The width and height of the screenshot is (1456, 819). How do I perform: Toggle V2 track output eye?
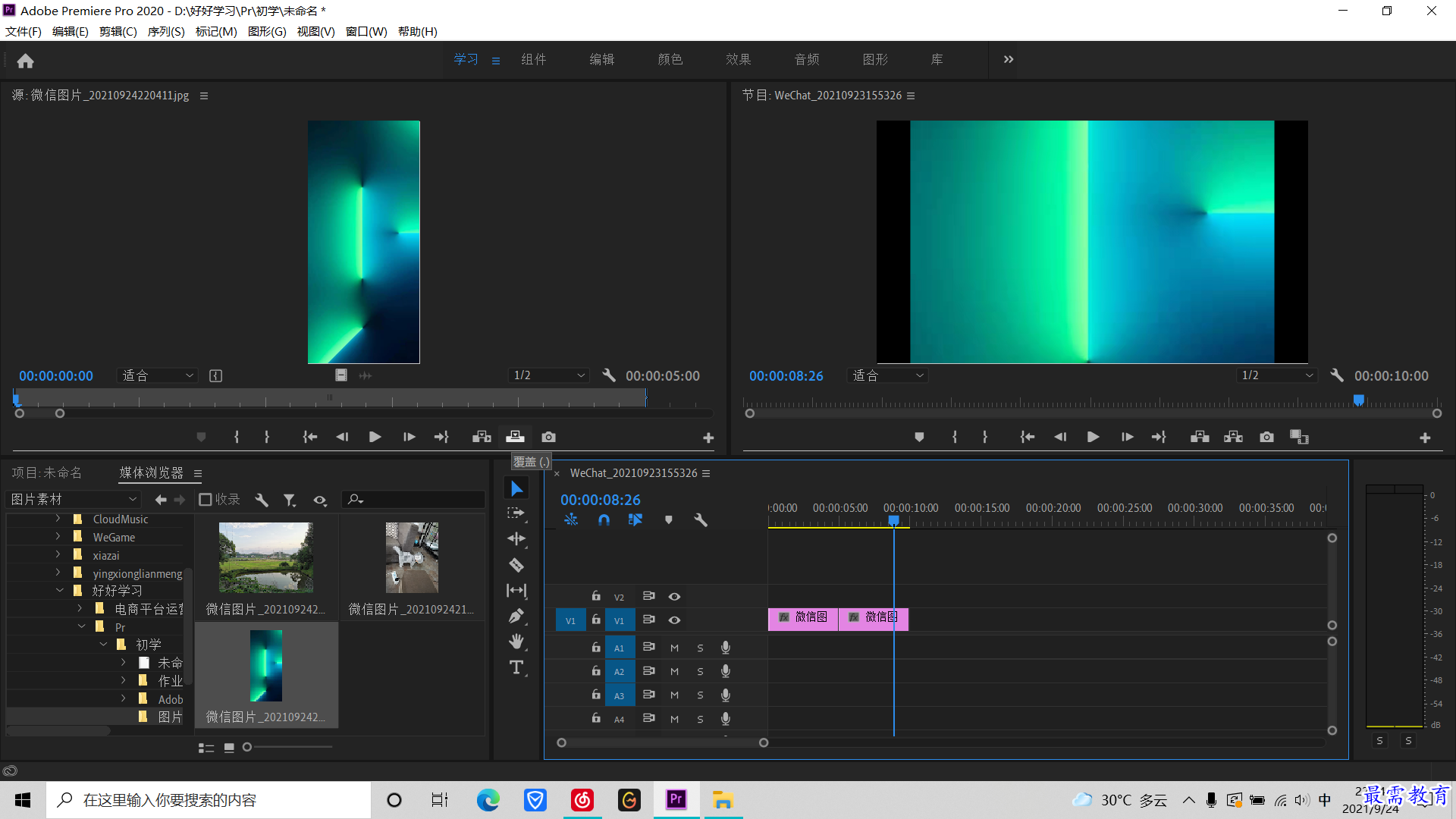coord(674,597)
